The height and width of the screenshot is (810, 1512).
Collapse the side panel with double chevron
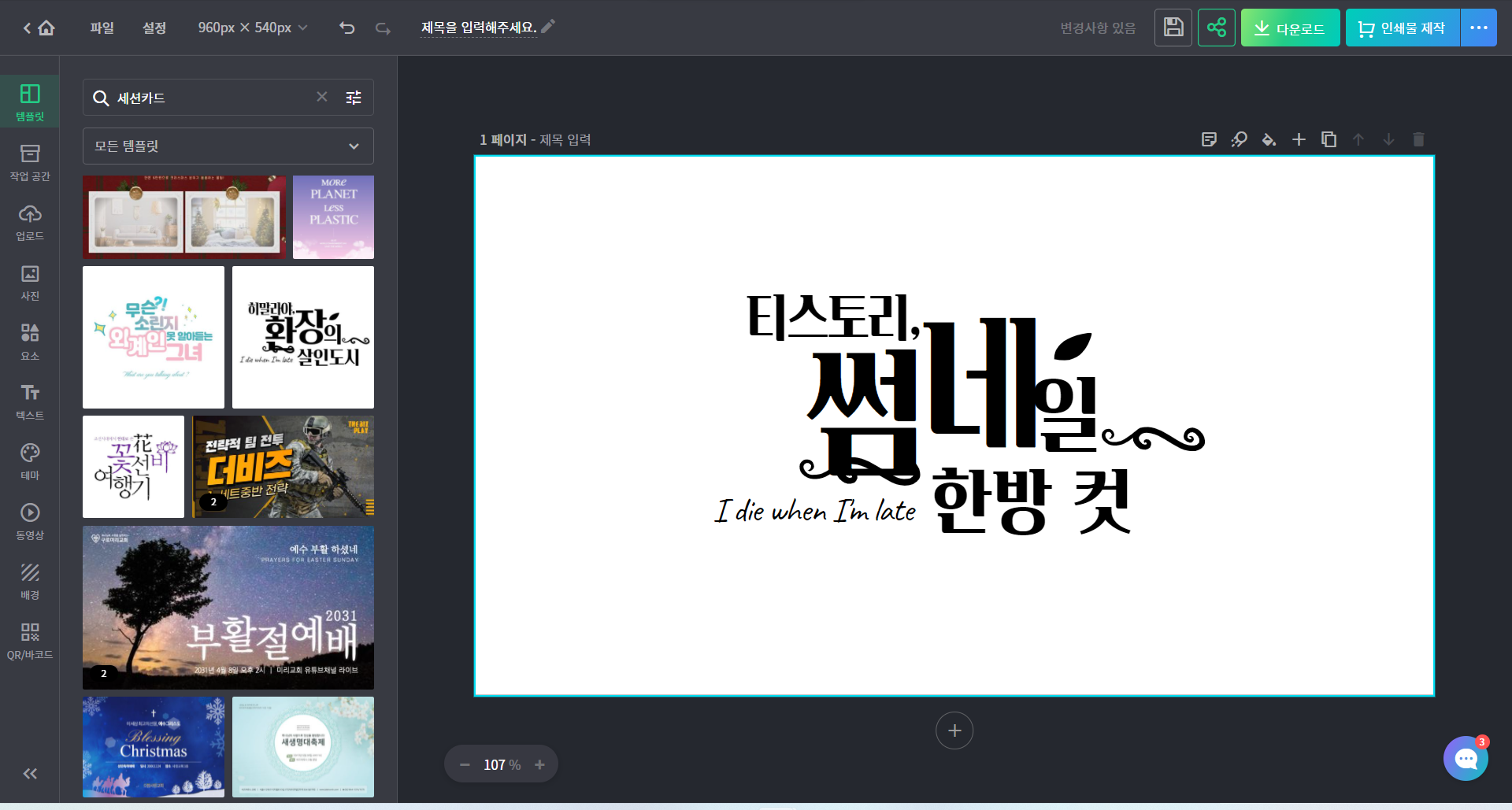pos(30,774)
